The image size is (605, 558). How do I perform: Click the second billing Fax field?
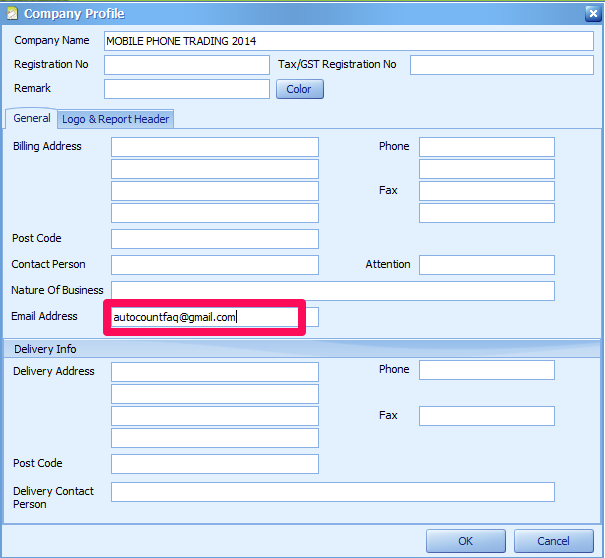pos(487,213)
